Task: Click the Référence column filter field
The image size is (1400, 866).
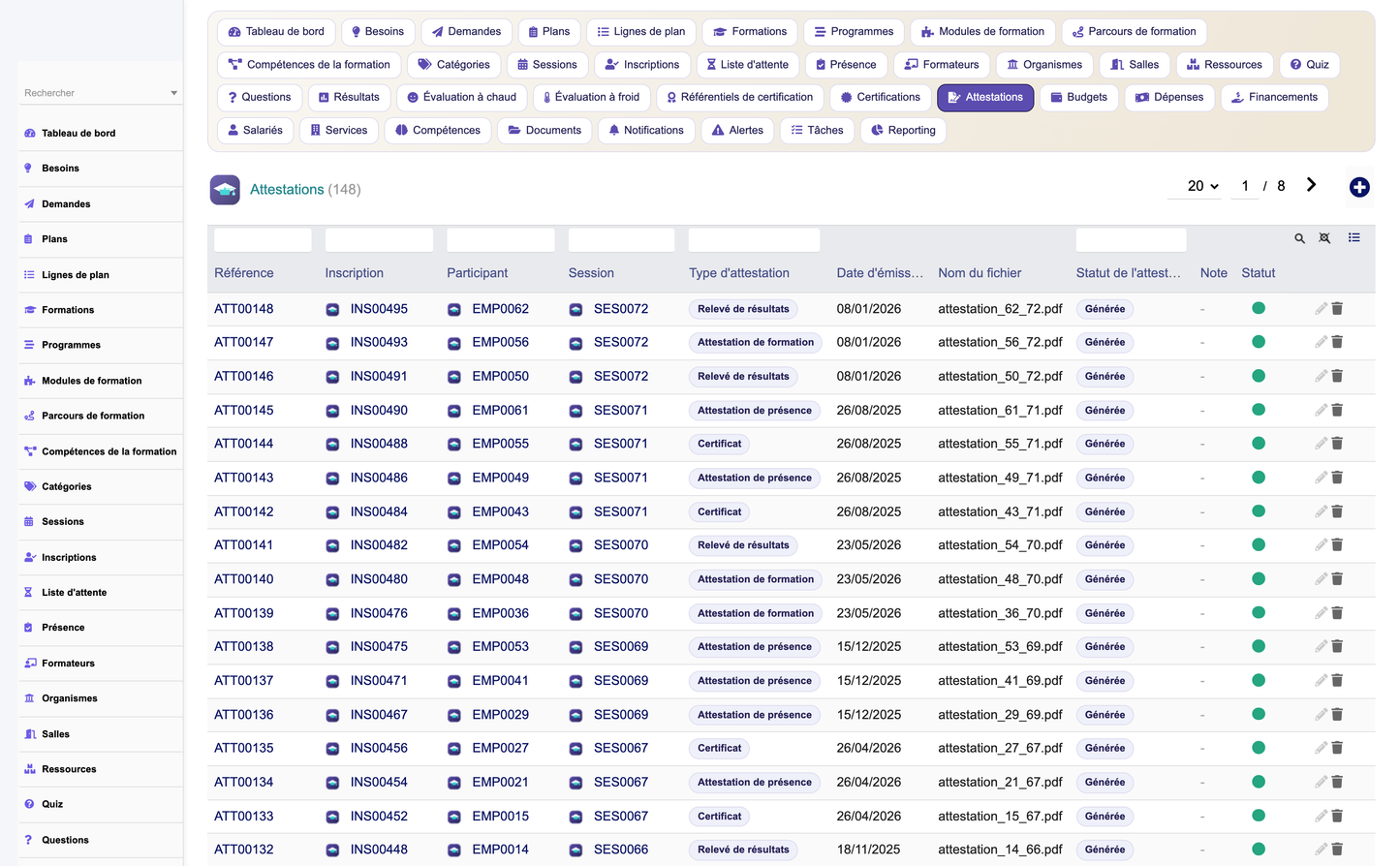Action: (263, 239)
